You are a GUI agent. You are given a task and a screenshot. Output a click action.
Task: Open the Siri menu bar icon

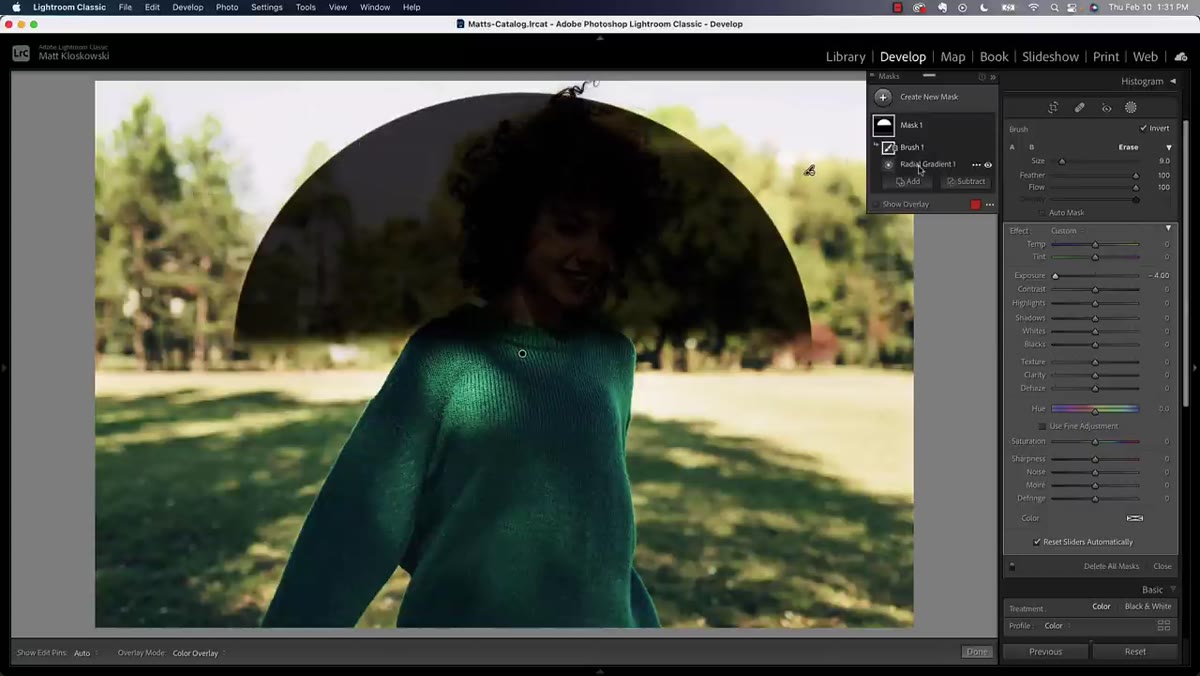point(1094,7)
